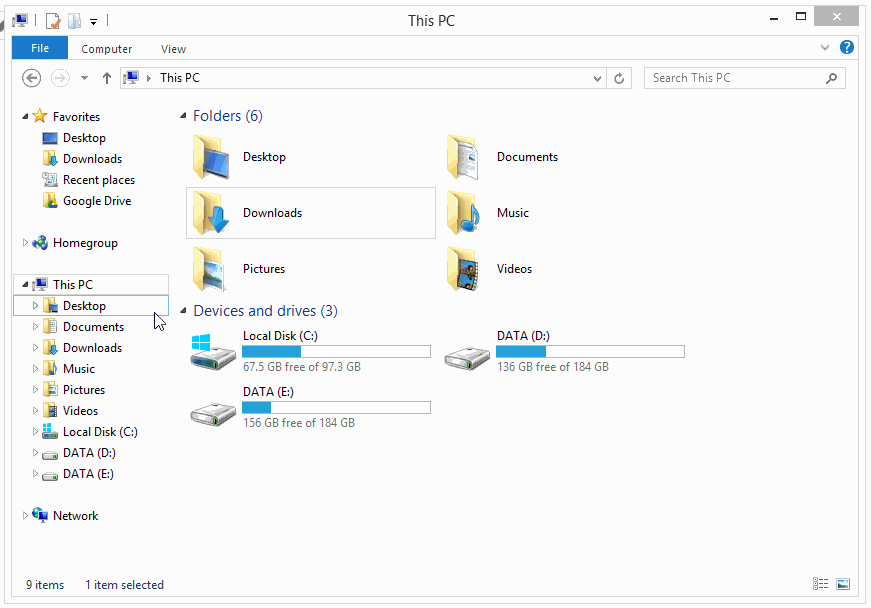
Task: Expand the Documents tree node
Action: 35,326
